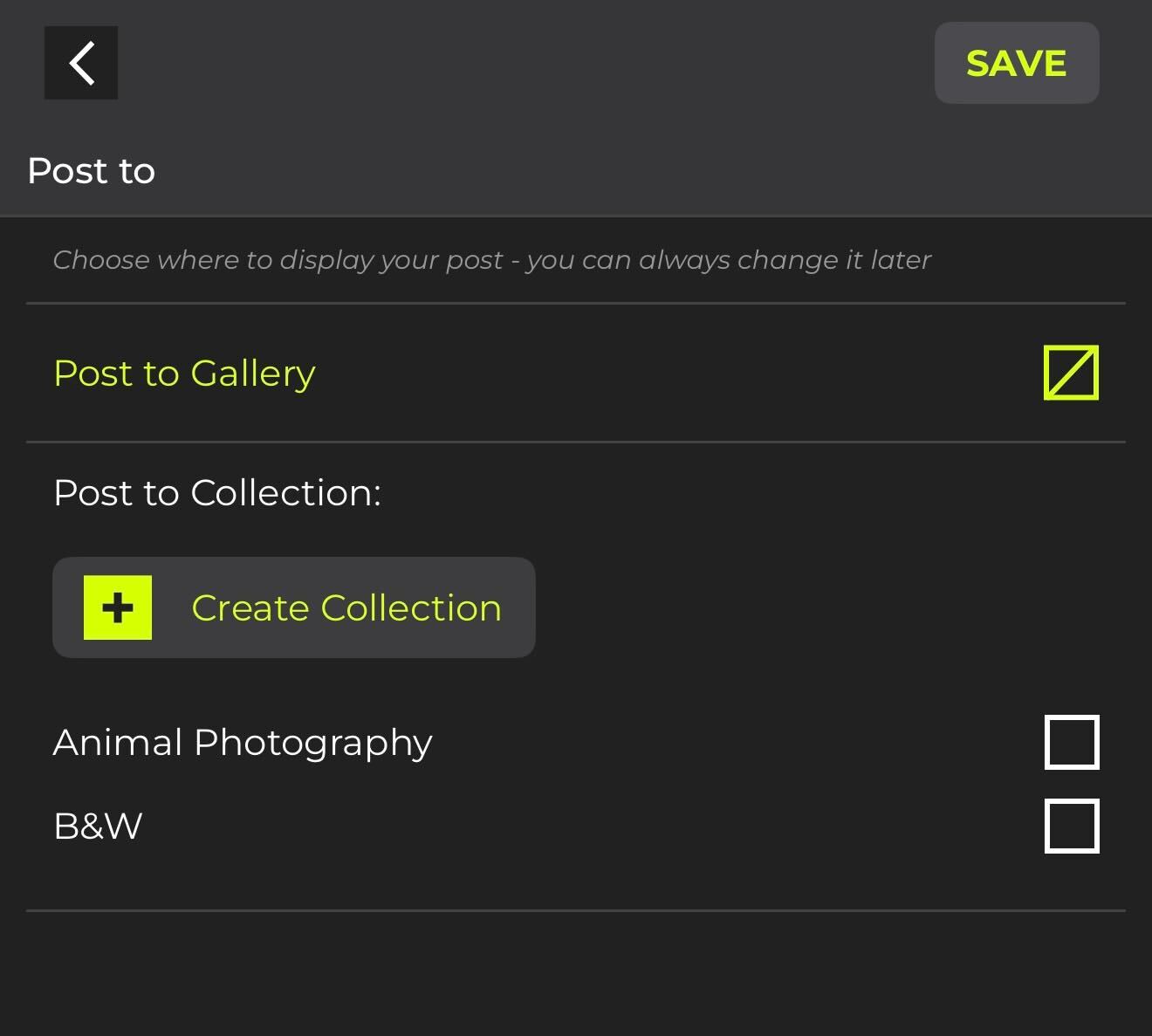This screenshot has width=1152, height=1036.
Task: Open Create Collection dialog
Action: tap(294, 607)
